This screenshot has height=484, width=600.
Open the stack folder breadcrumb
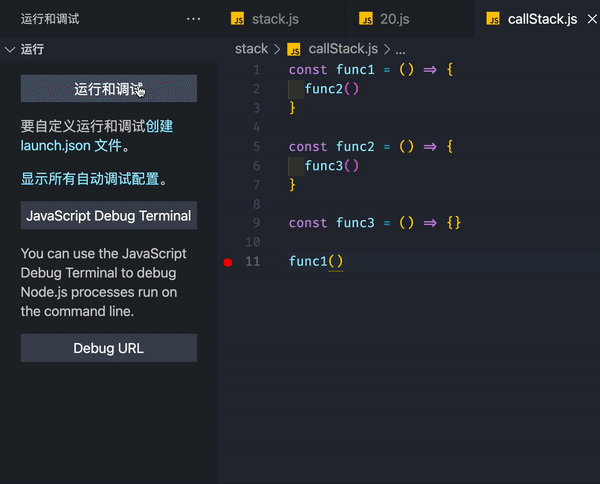[251, 48]
